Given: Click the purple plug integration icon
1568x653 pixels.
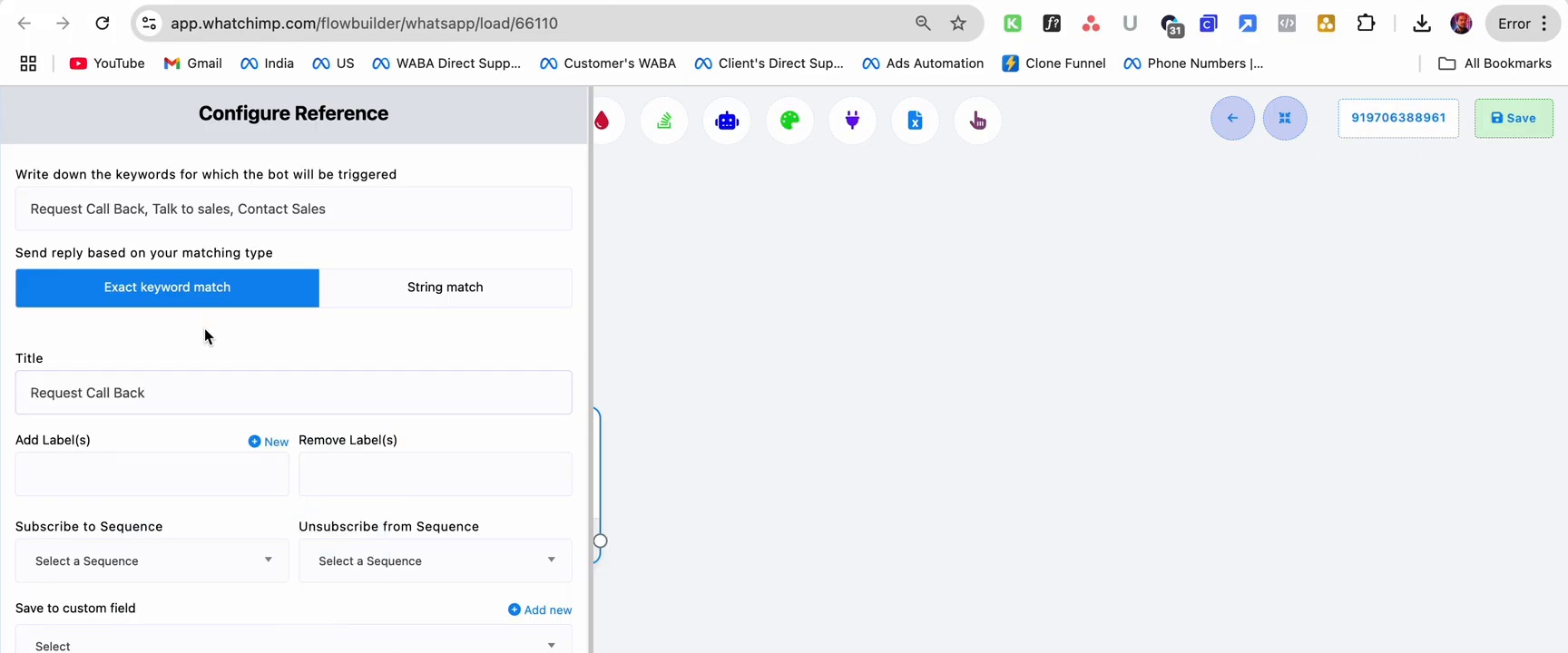Looking at the screenshot, I should pyautogui.click(x=852, y=120).
